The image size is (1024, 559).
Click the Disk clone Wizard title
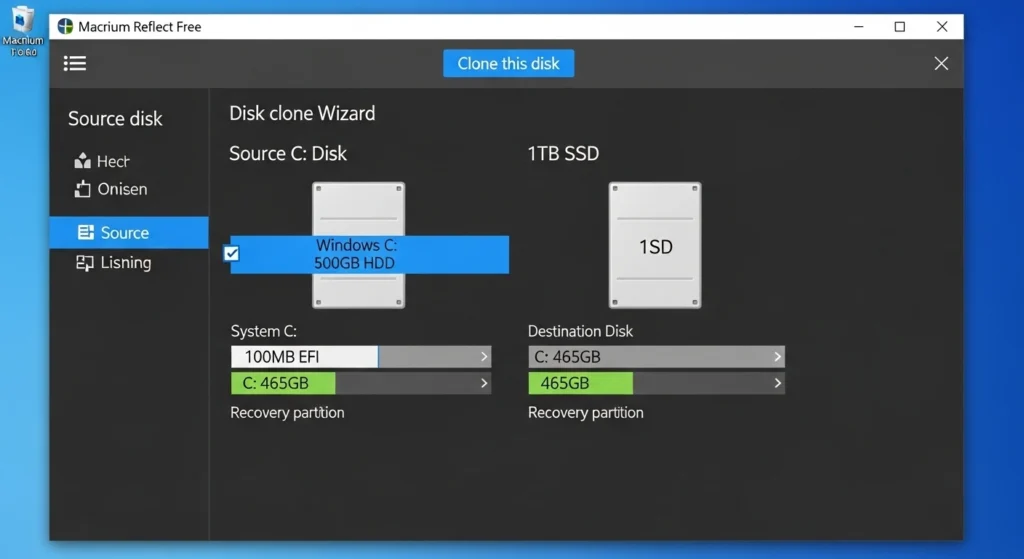[x=302, y=114]
